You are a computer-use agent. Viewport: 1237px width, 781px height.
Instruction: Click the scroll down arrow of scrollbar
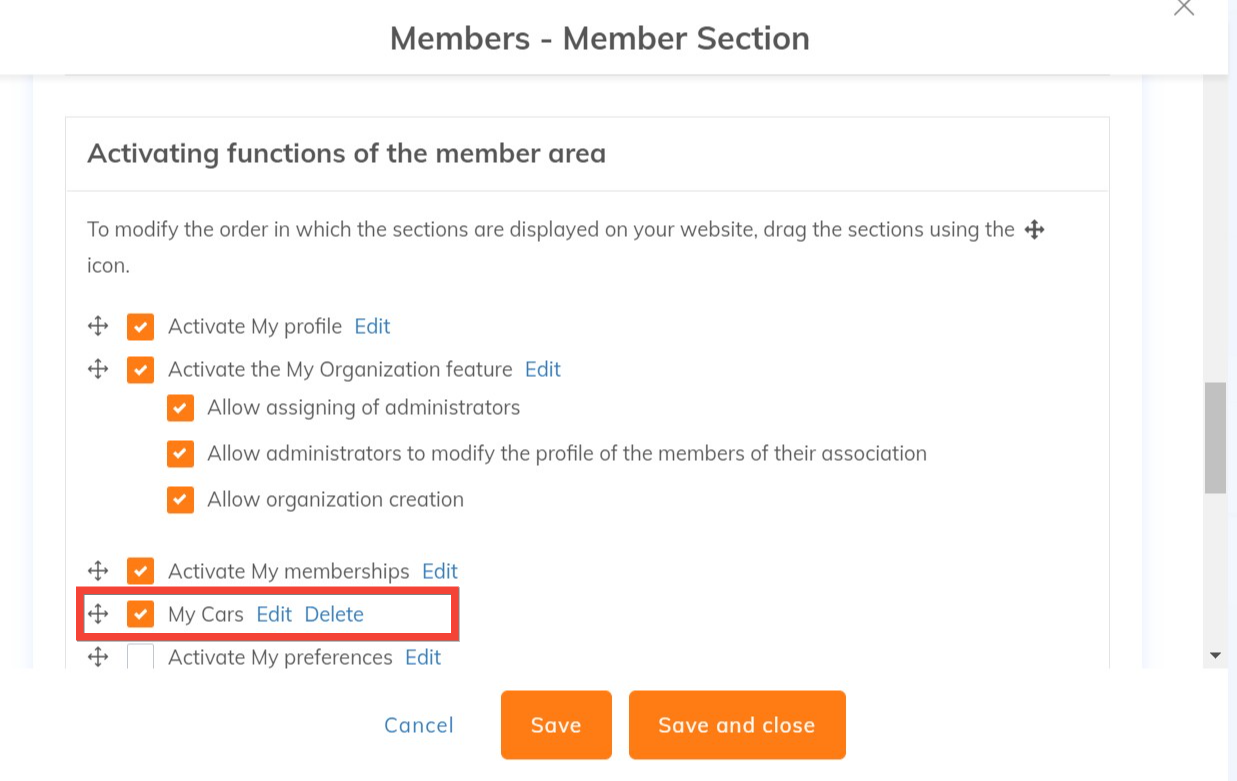1216,656
